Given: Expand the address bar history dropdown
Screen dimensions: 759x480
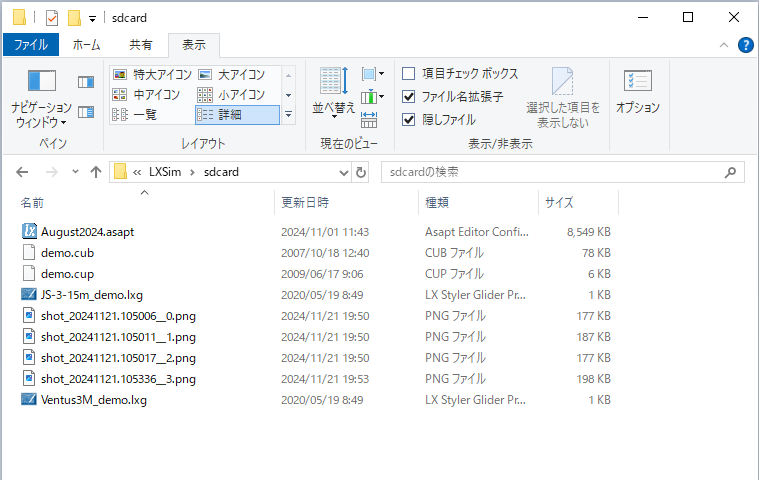Looking at the screenshot, I should tap(343, 172).
